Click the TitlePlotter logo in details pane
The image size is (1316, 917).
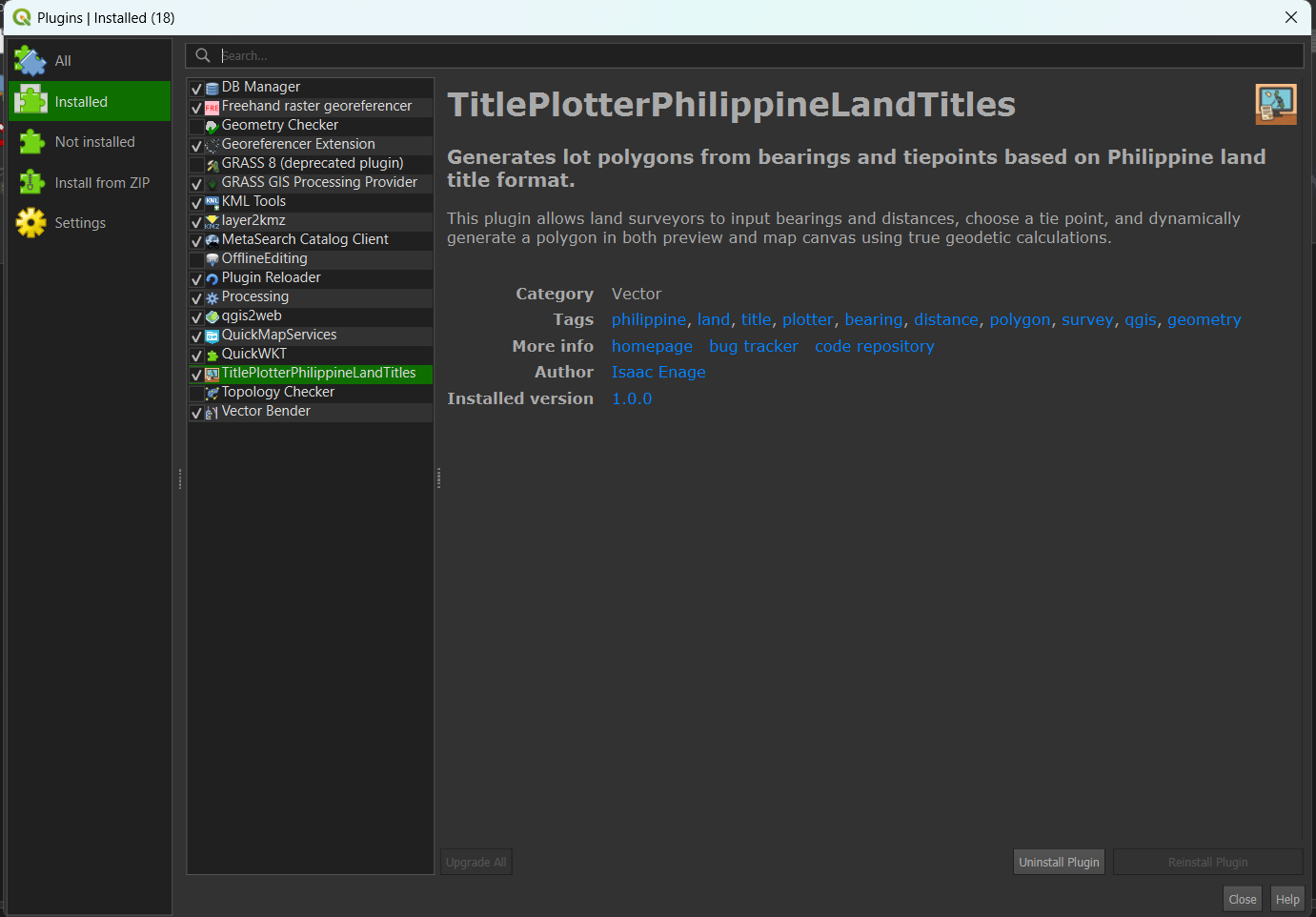coord(1276,105)
